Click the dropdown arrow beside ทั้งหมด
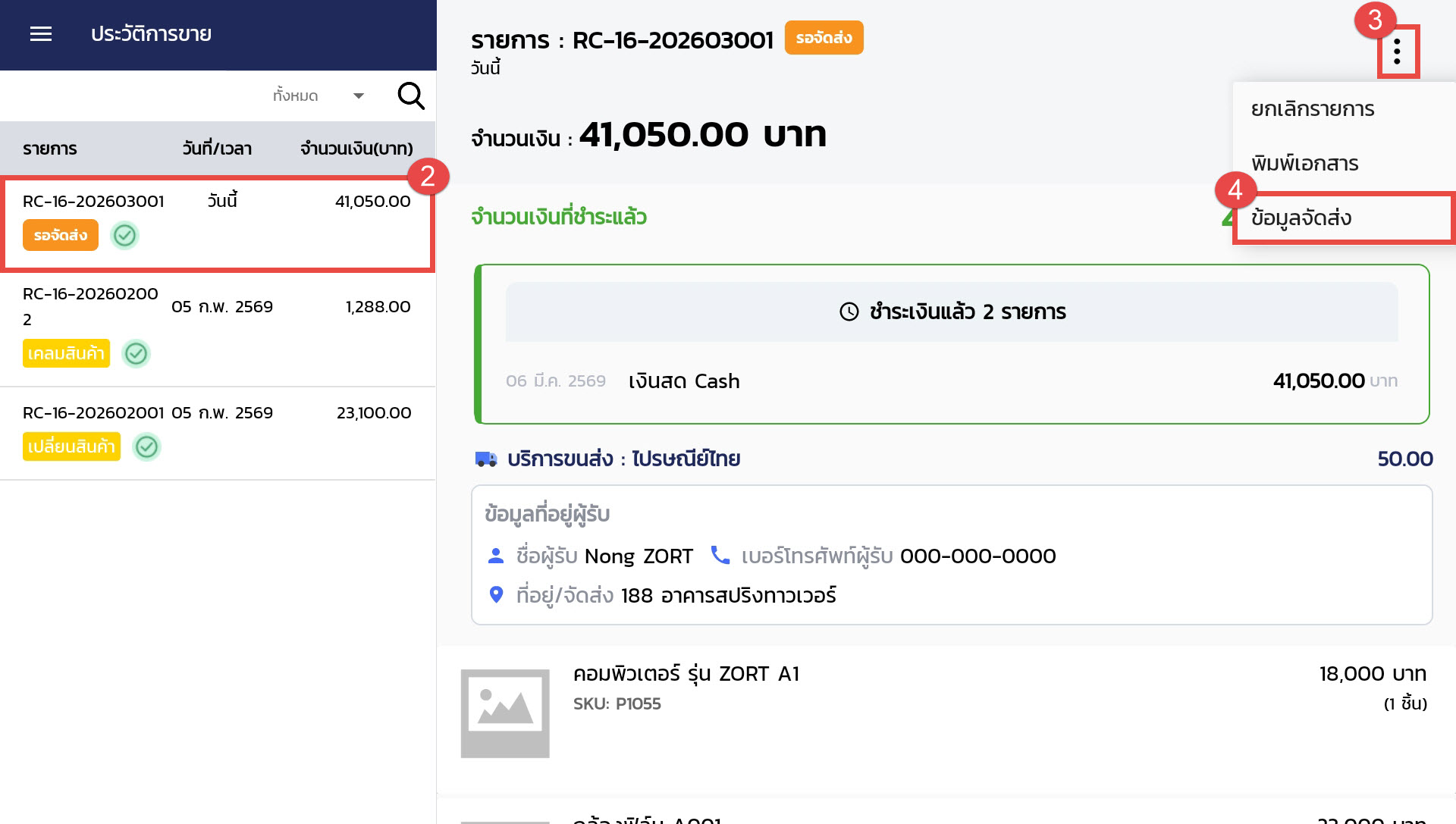 pos(359,96)
